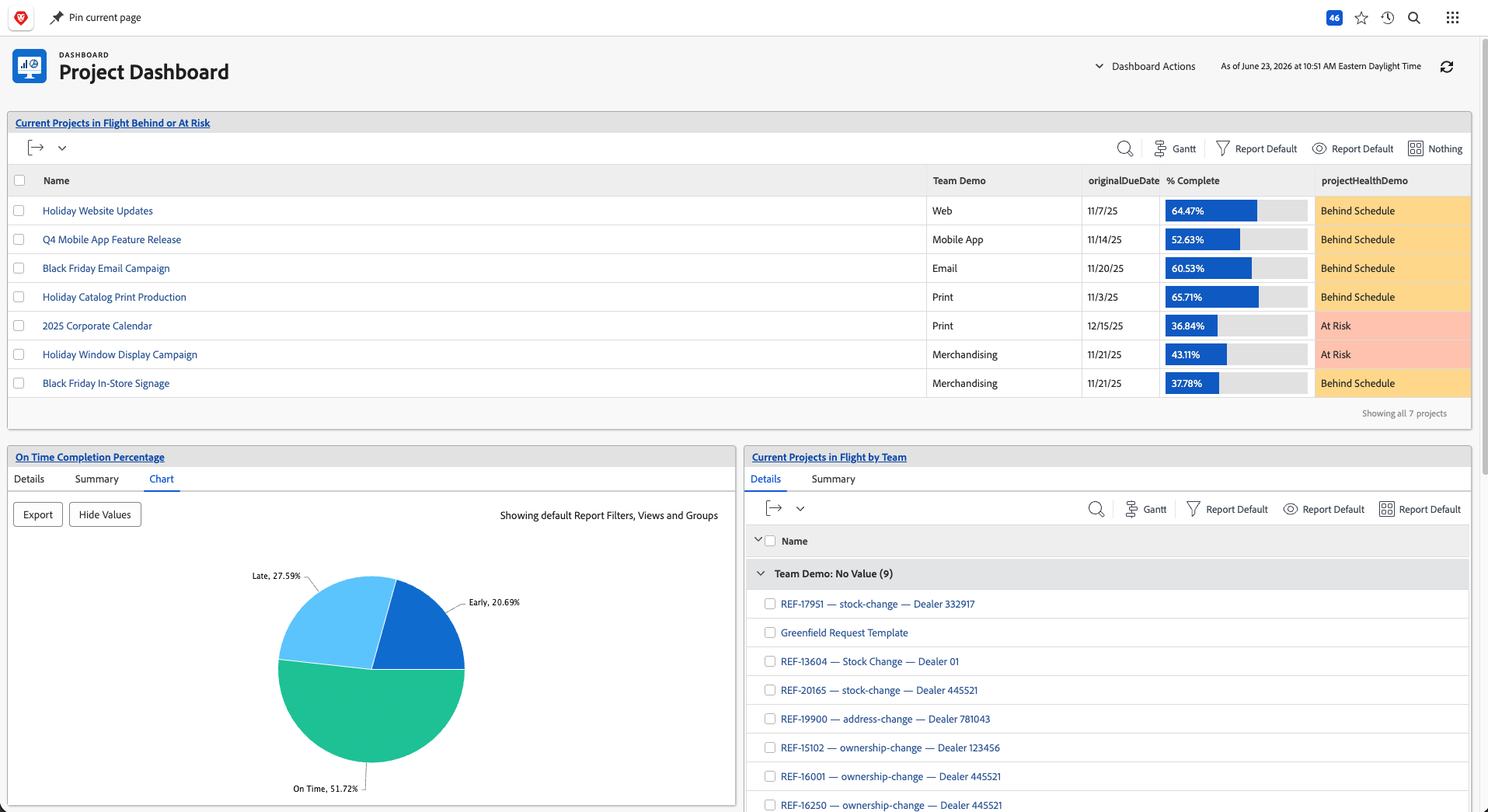Open filter Report Default in Behind or At Risk report
This screenshot has width=1488, height=812.
pyautogui.click(x=1256, y=148)
